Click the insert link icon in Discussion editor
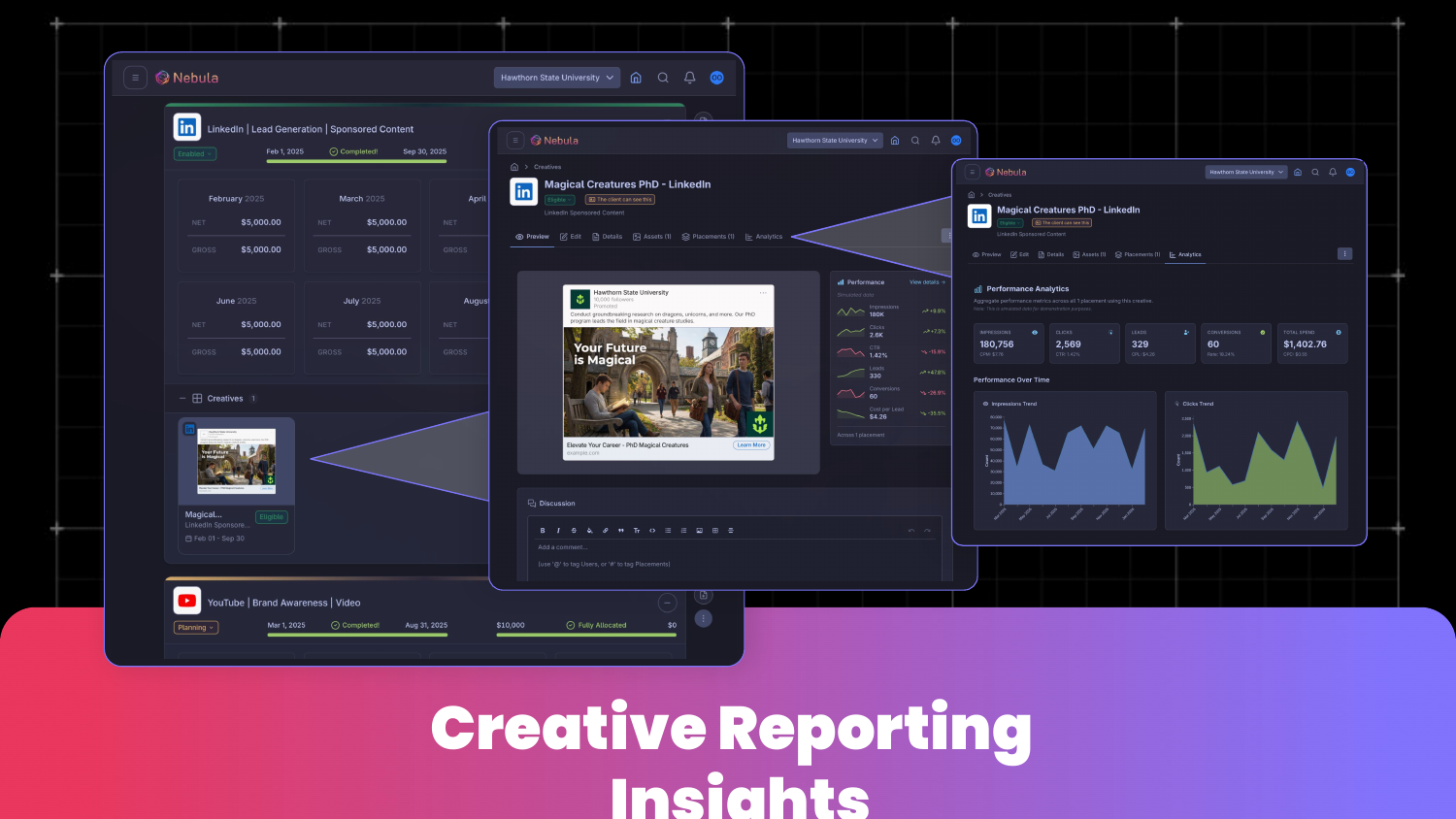Screen dimensions: 1456x819 tap(605, 530)
